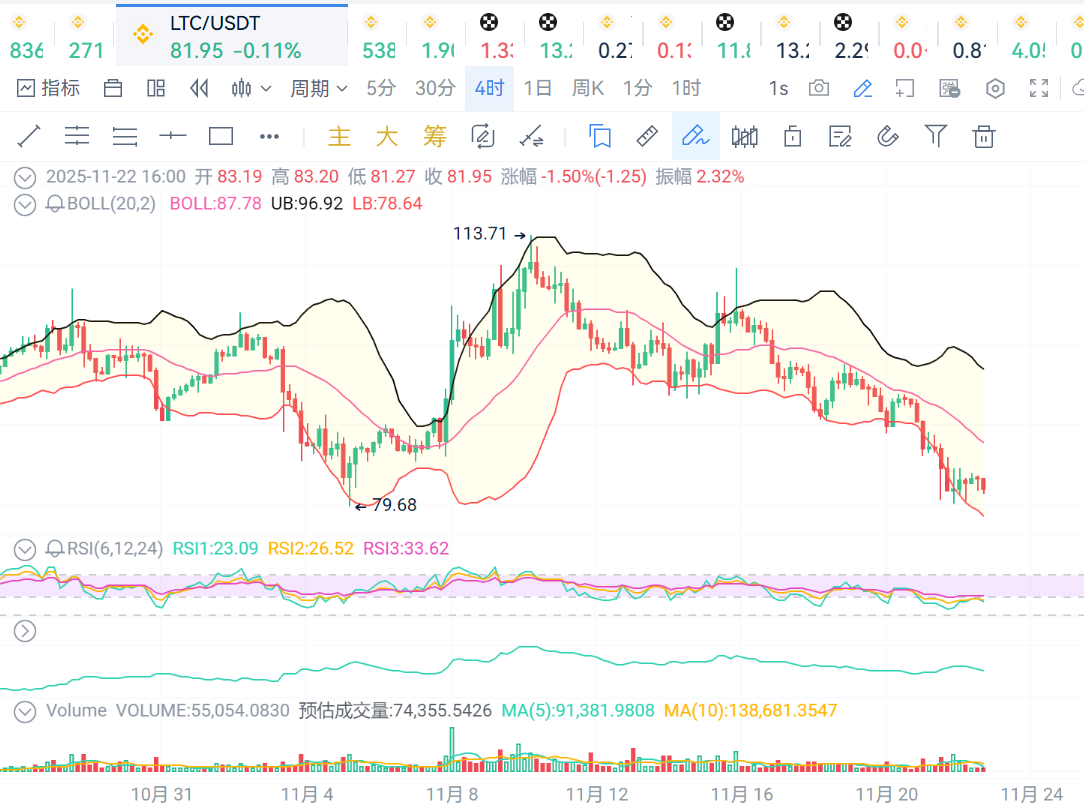Screen dimensions: 1084x811
Task: Toggle the 大 large-order indicator
Action: coord(387,136)
